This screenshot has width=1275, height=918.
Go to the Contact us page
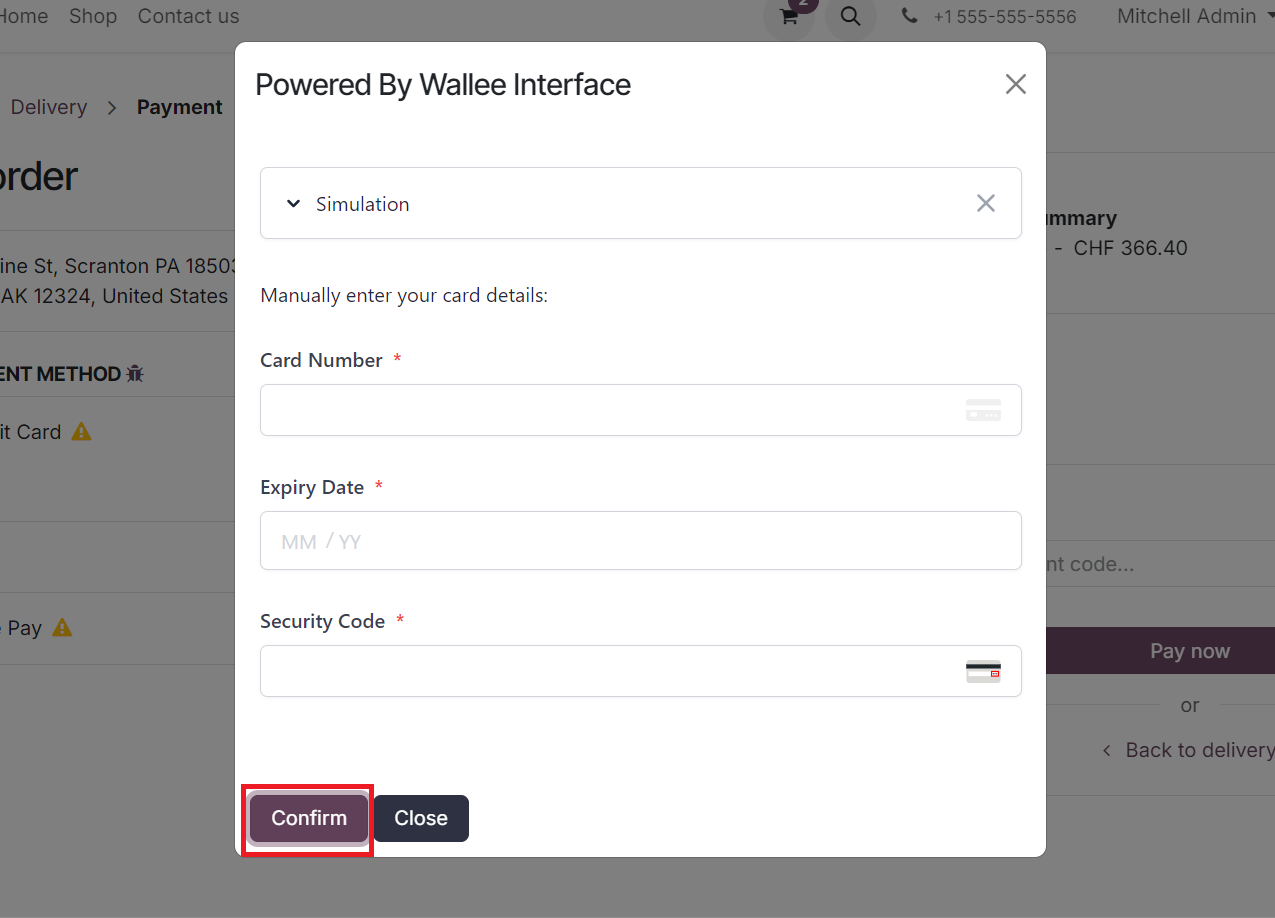[x=188, y=16]
